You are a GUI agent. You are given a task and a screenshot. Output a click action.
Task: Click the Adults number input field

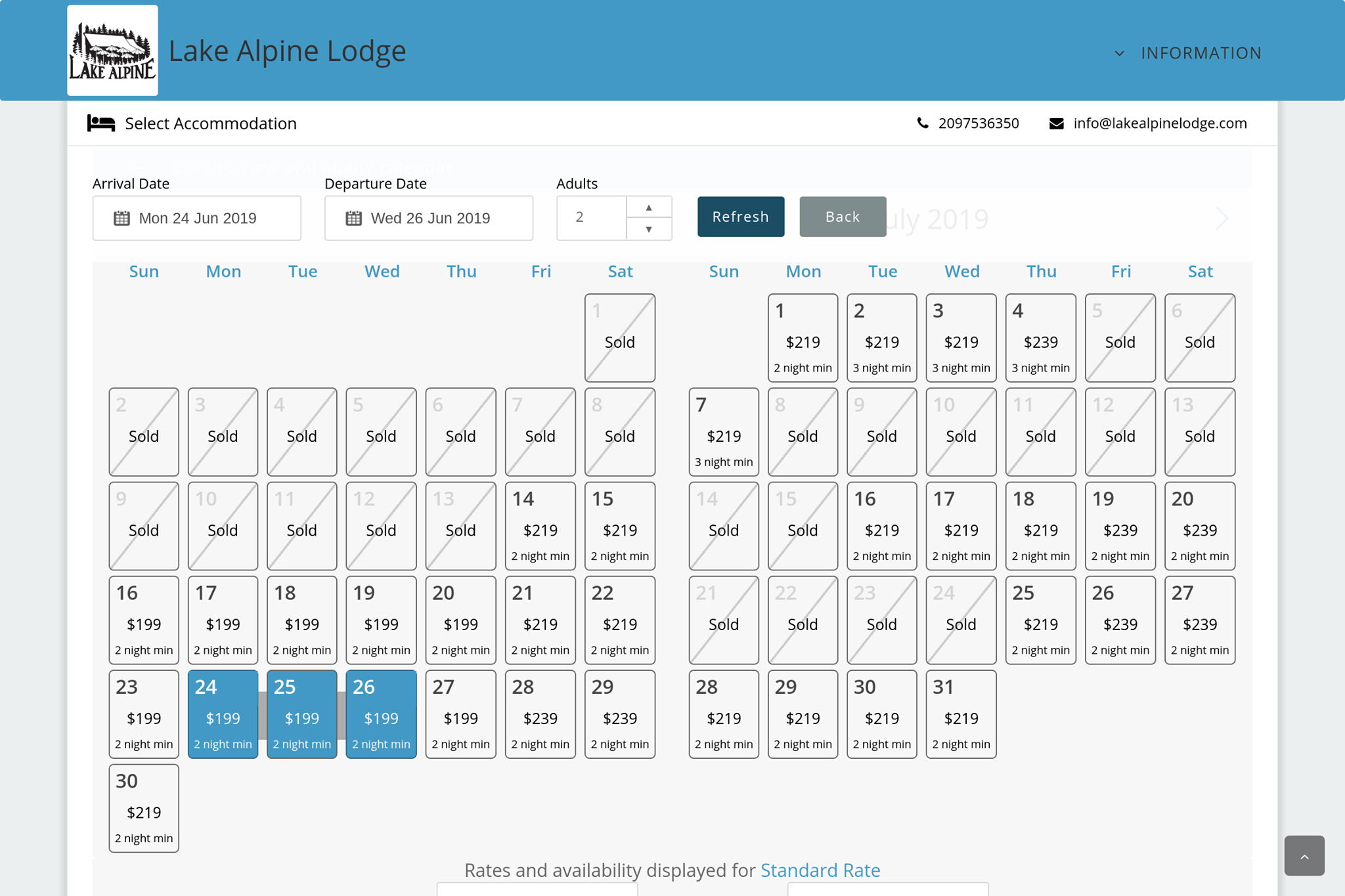point(591,218)
